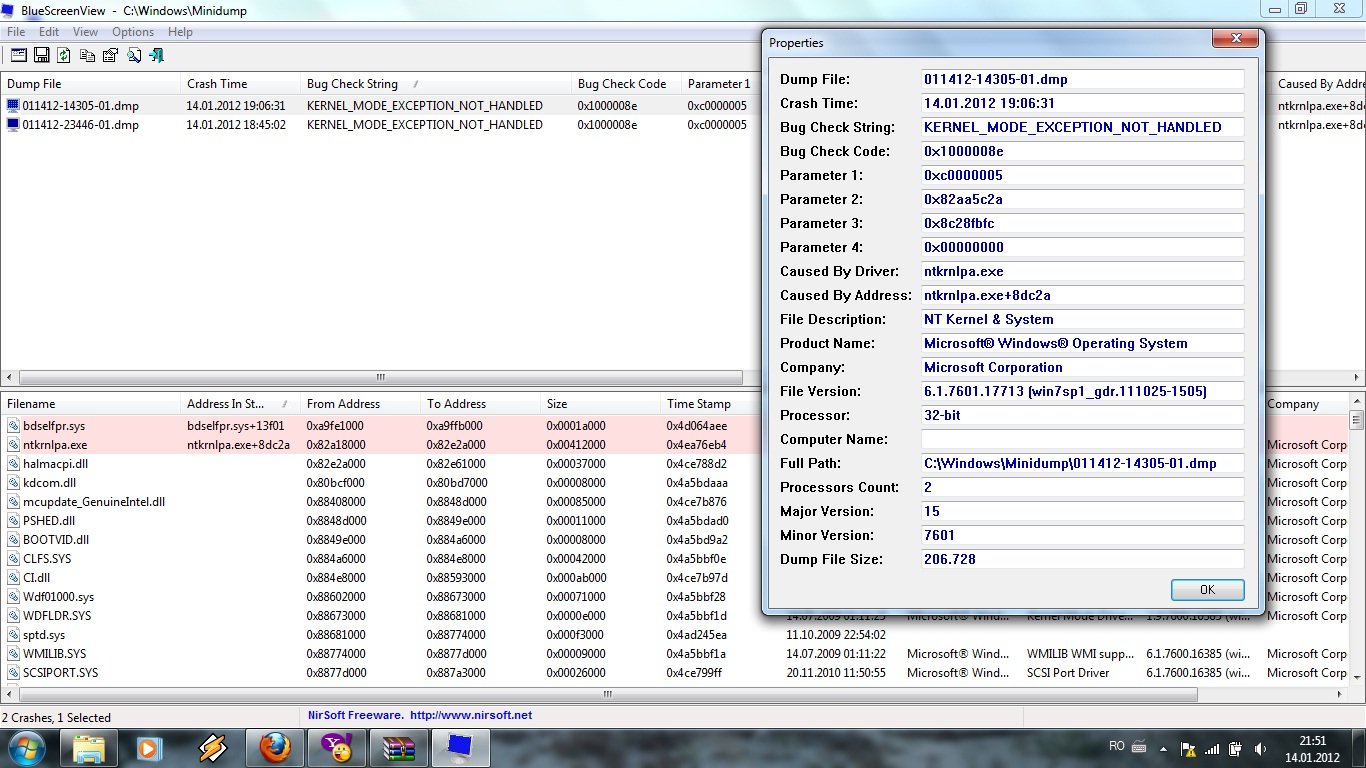The image size is (1366, 768).
Task: Sort by Bug Check String column header
Action: pos(435,84)
